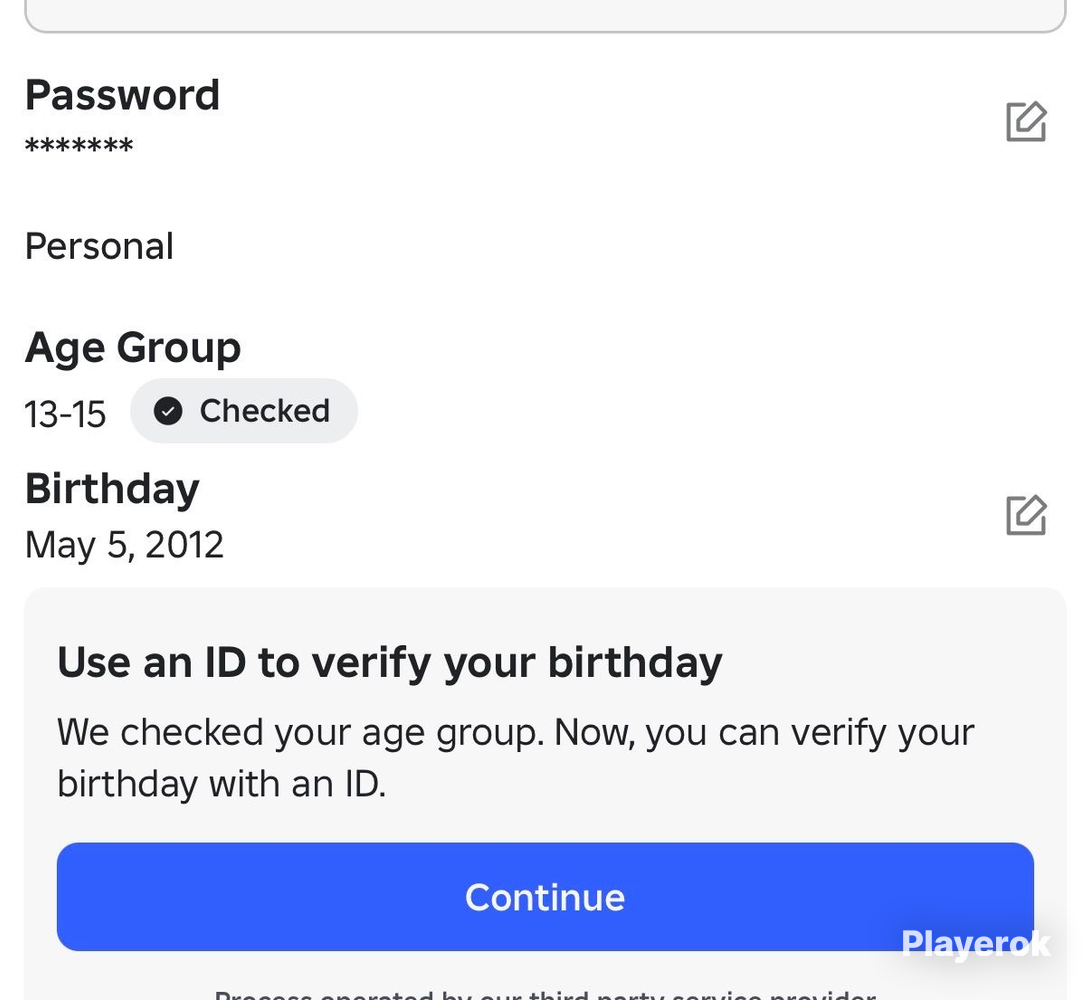Edit the Password with pencil icon

[x=1026, y=122]
